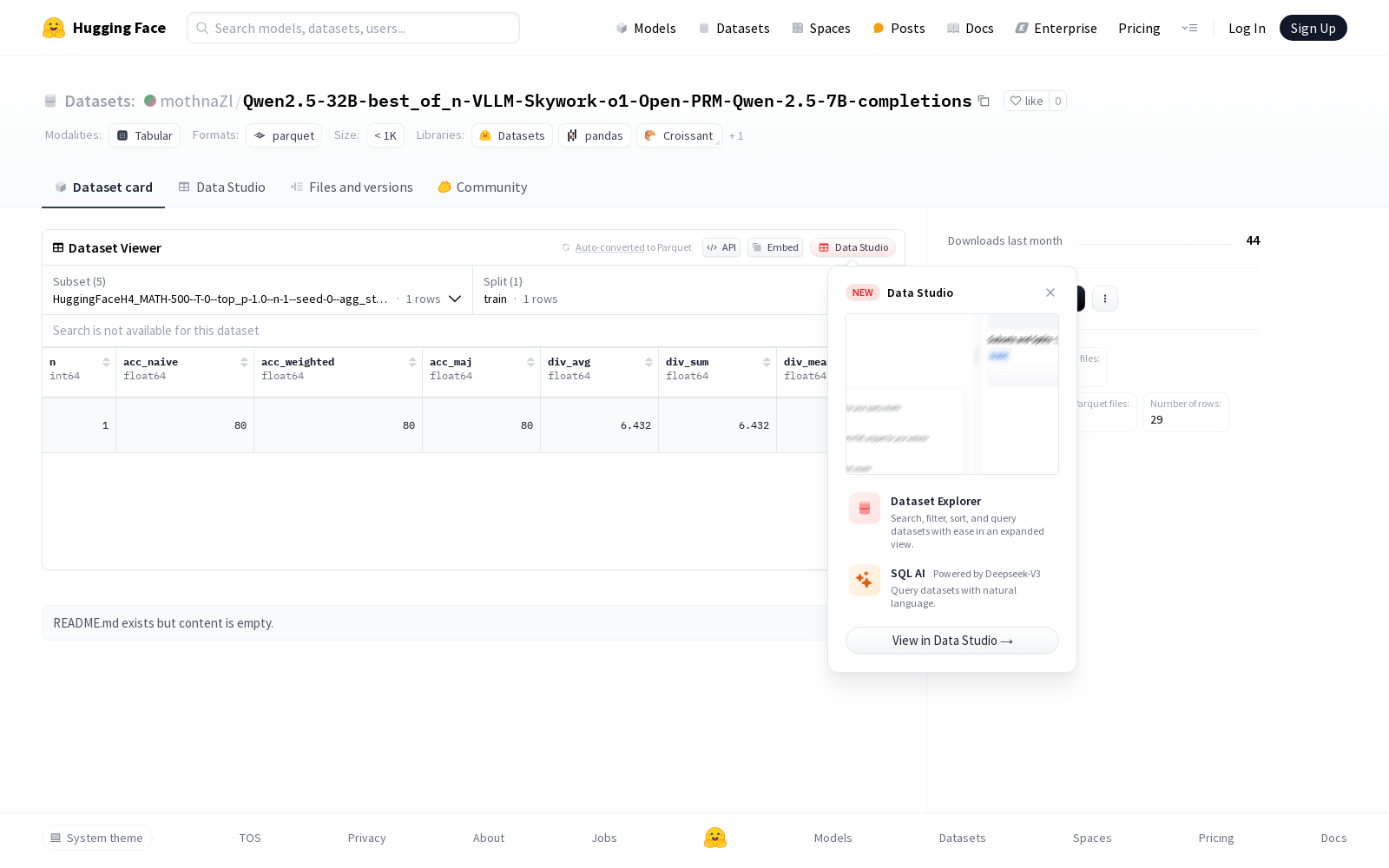Open the footer Models link
The width and height of the screenshot is (1389, 868).
pos(833,838)
